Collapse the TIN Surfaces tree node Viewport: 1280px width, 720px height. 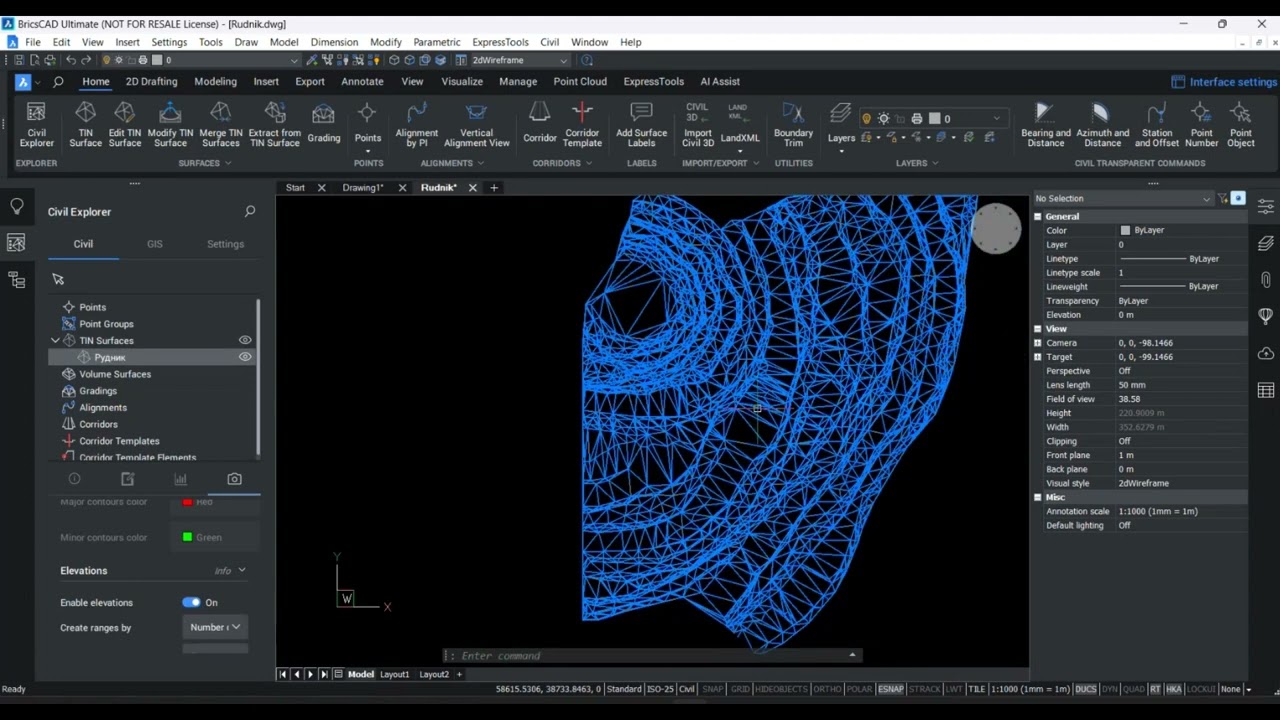[x=55, y=341]
